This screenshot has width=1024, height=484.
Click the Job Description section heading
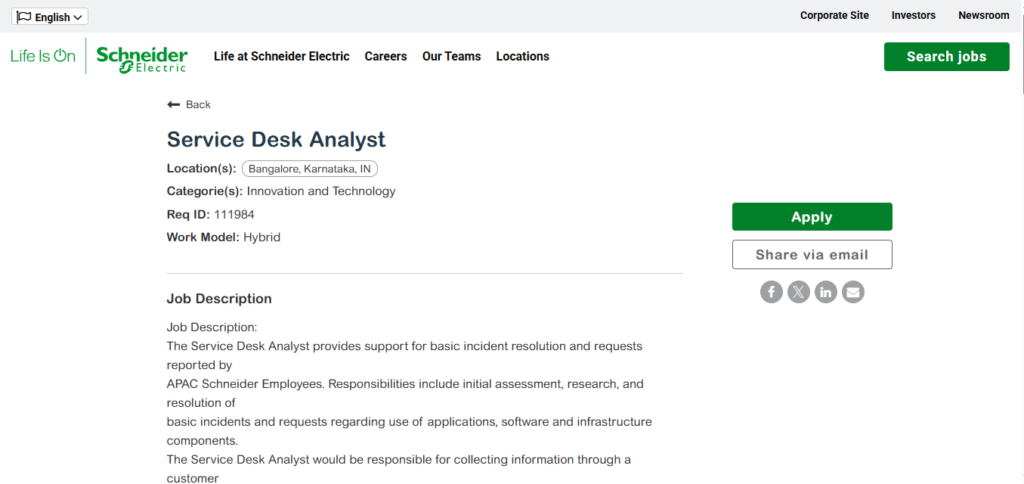pos(219,299)
